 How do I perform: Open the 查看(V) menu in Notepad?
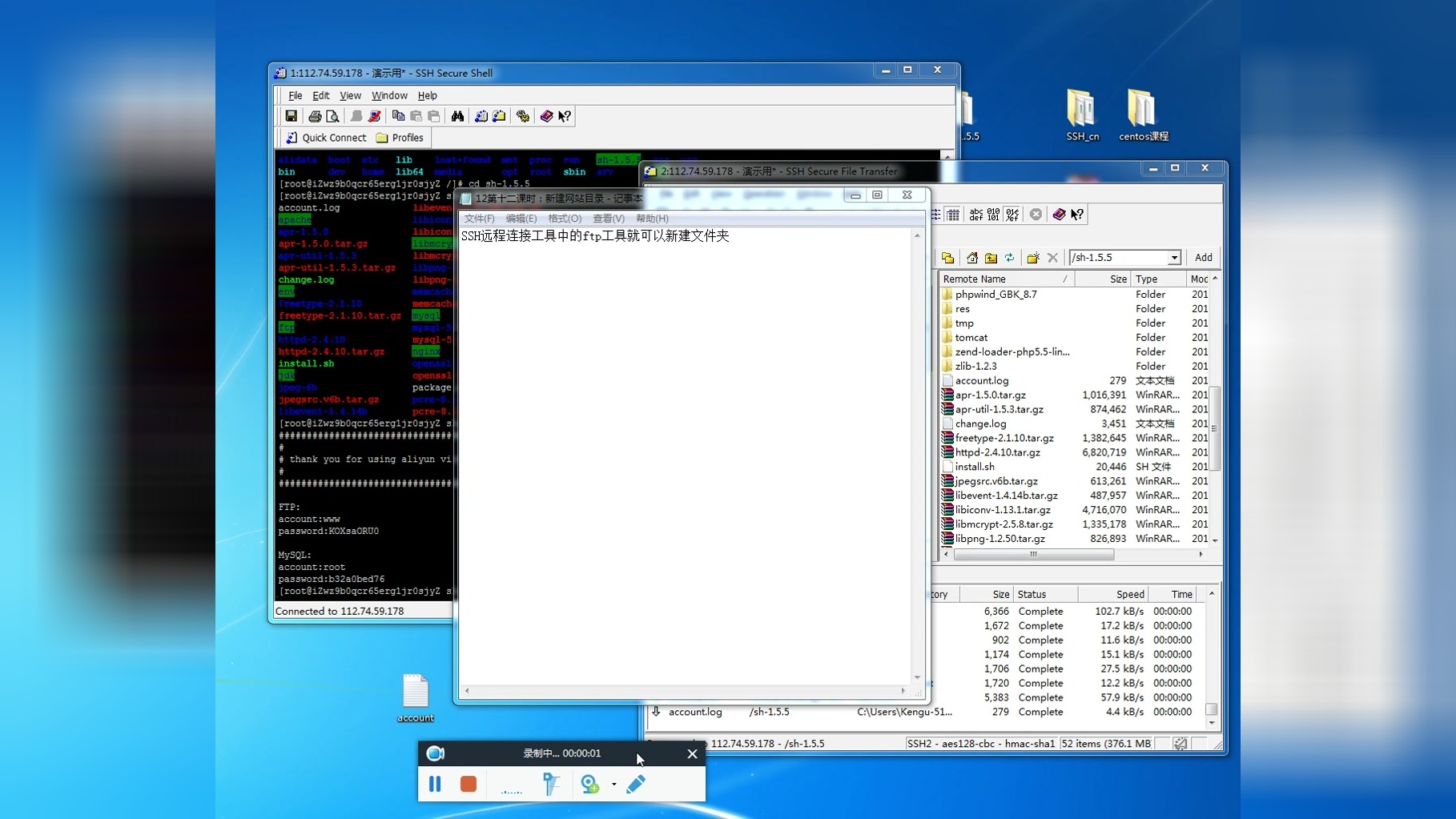click(x=609, y=219)
